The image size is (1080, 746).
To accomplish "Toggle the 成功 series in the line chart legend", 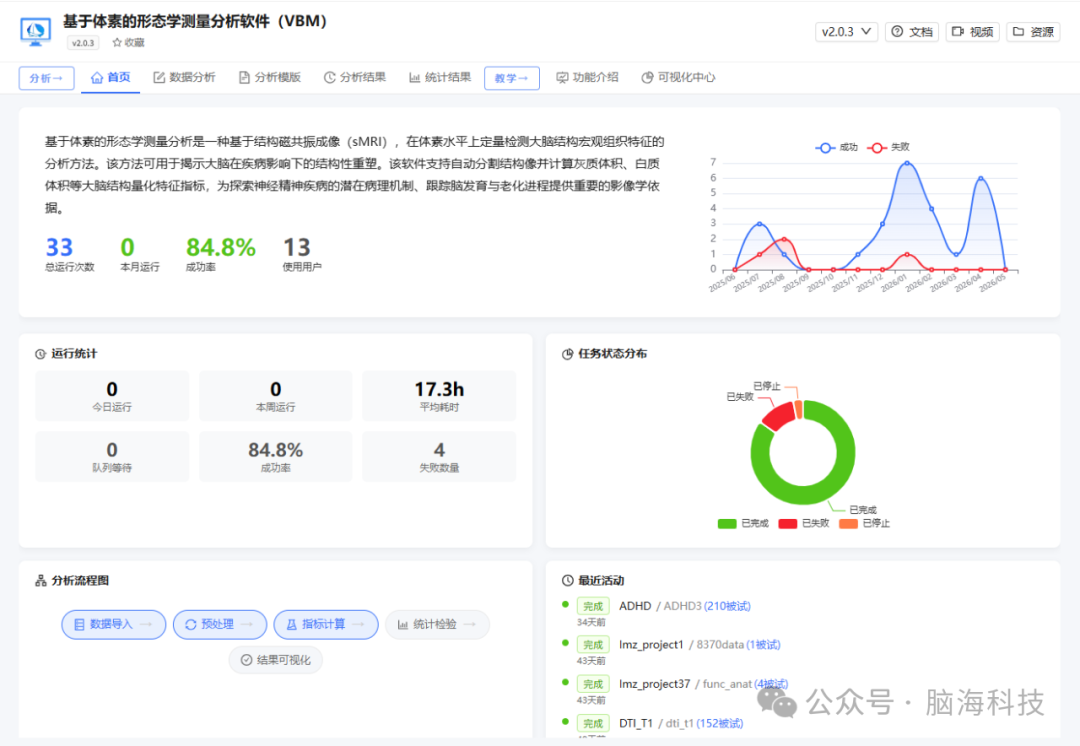I will [x=837, y=147].
